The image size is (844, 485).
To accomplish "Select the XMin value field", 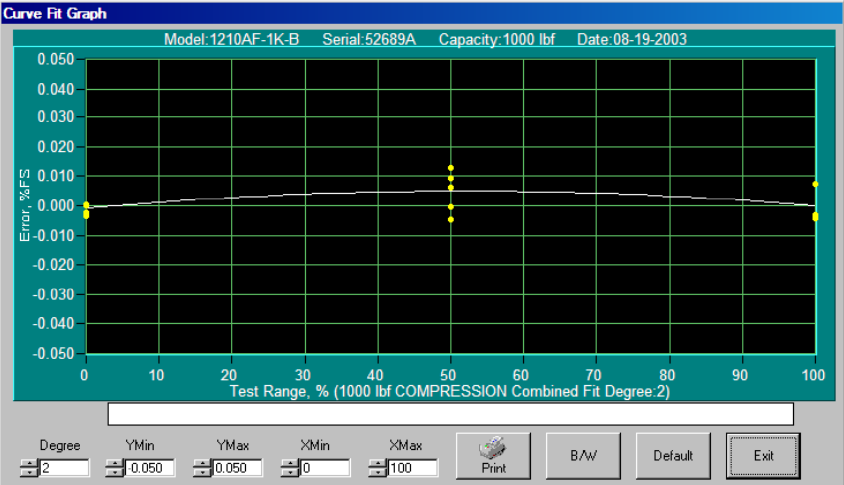I will coord(324,468).
